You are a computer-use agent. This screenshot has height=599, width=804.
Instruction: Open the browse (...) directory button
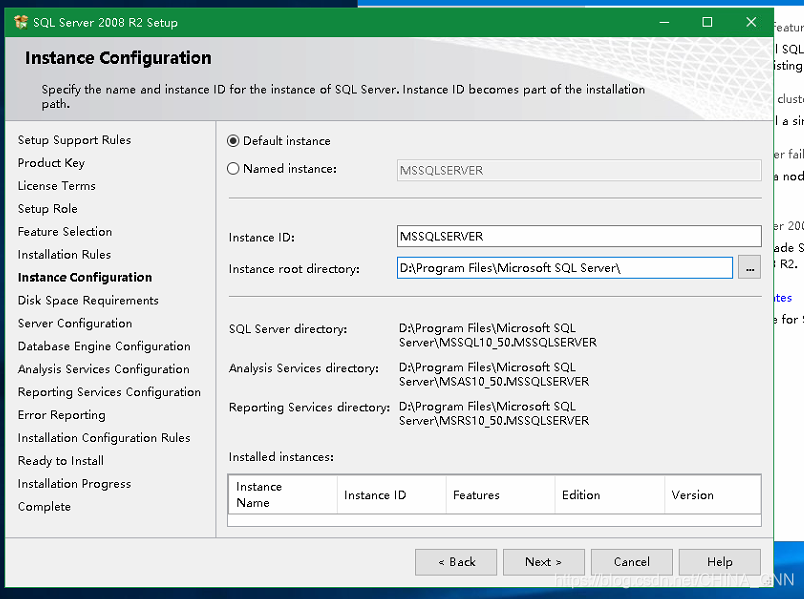(x=749, y=268)
